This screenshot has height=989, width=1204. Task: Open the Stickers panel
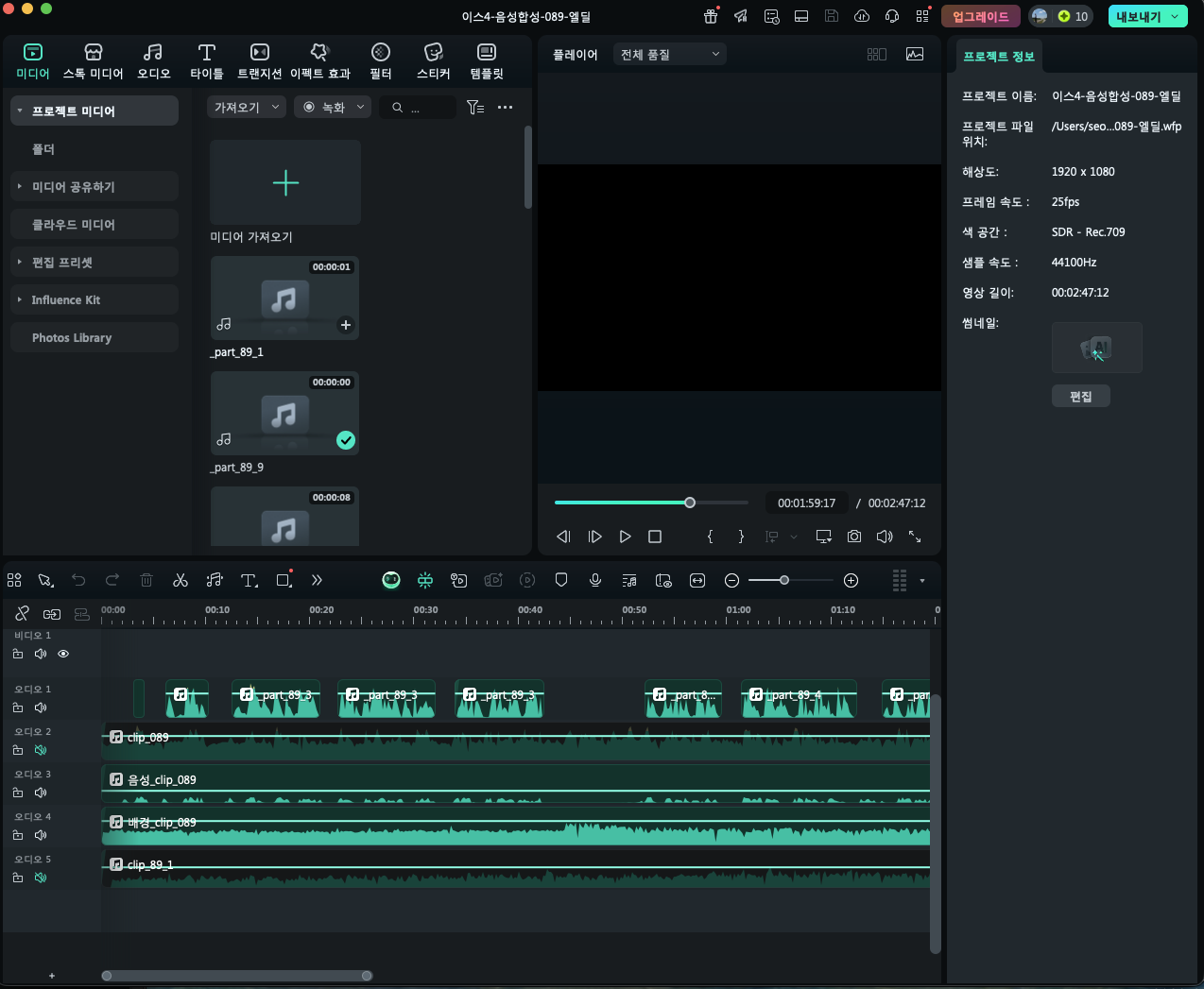coord(434,60)
